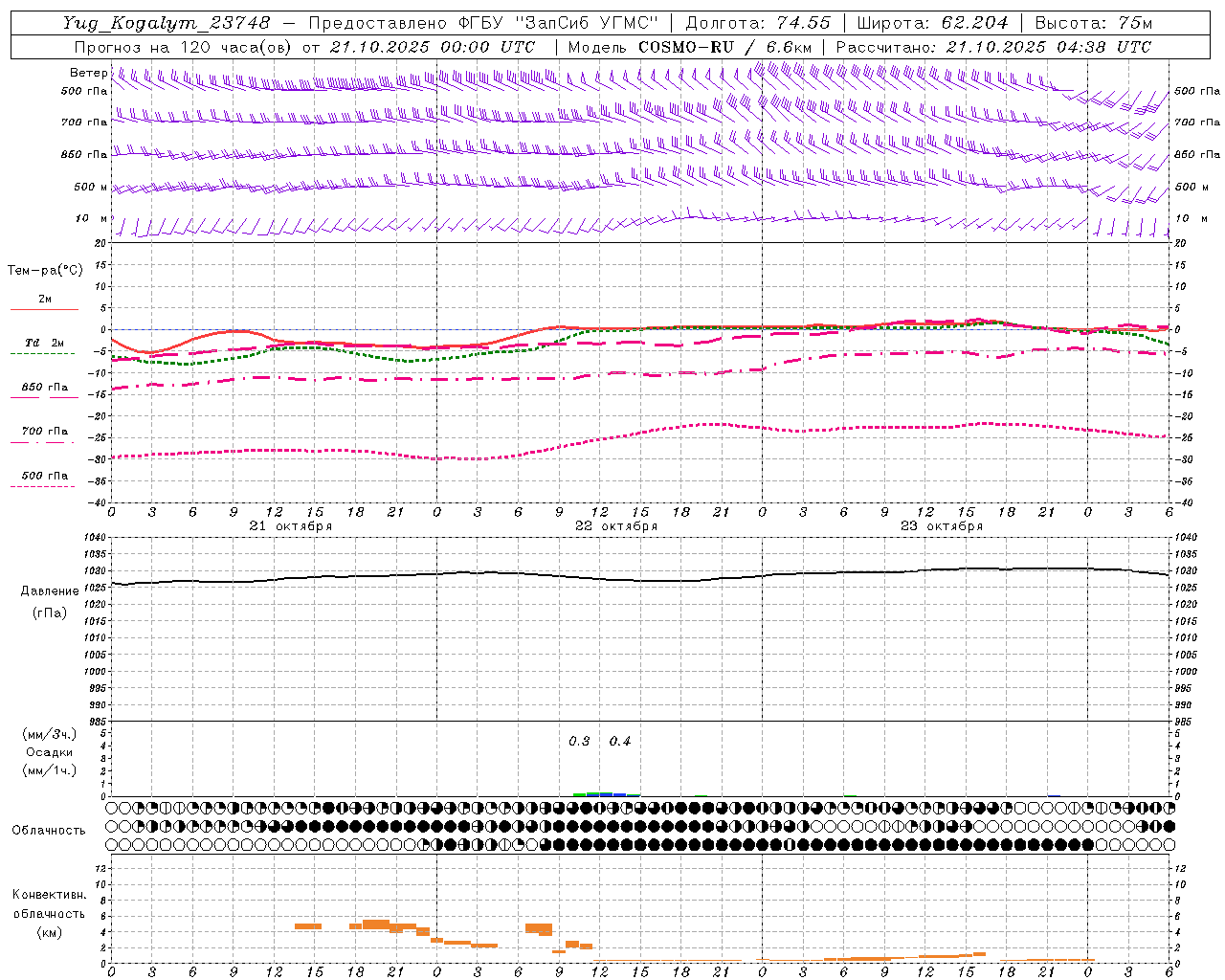The image size is (1225, 980).
Task: Click the '850 гПа' temperature legend entry
Action: tap(45, 388)
